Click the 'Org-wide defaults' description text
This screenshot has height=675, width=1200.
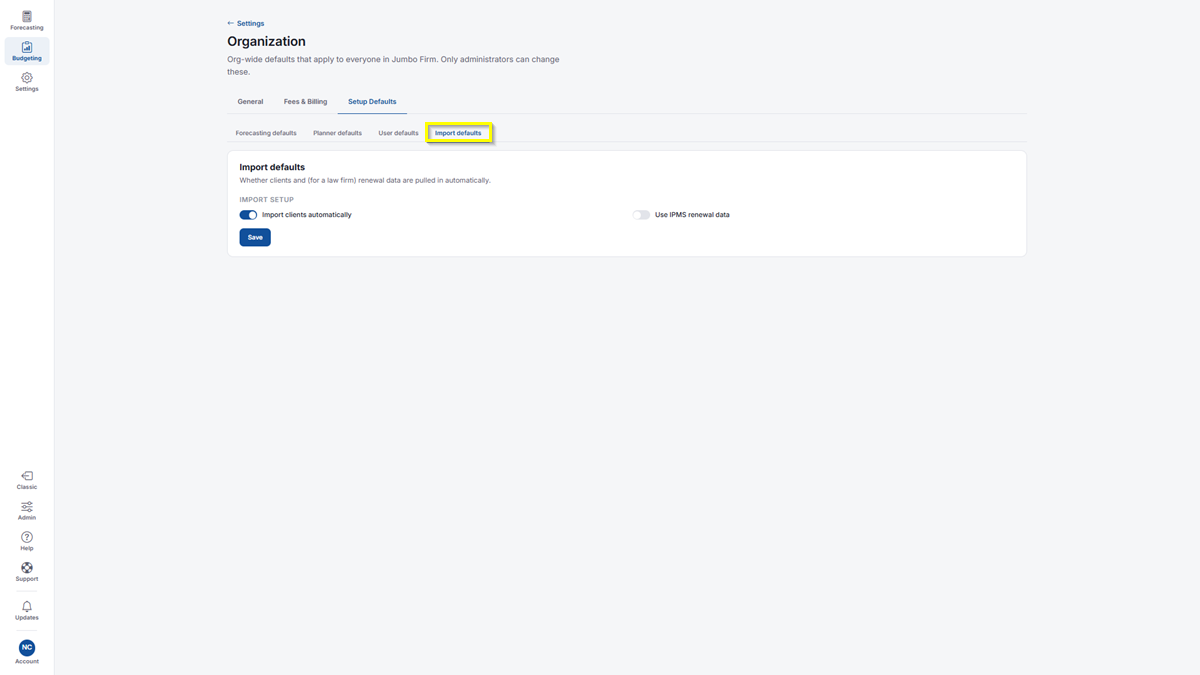coord(393,65)
